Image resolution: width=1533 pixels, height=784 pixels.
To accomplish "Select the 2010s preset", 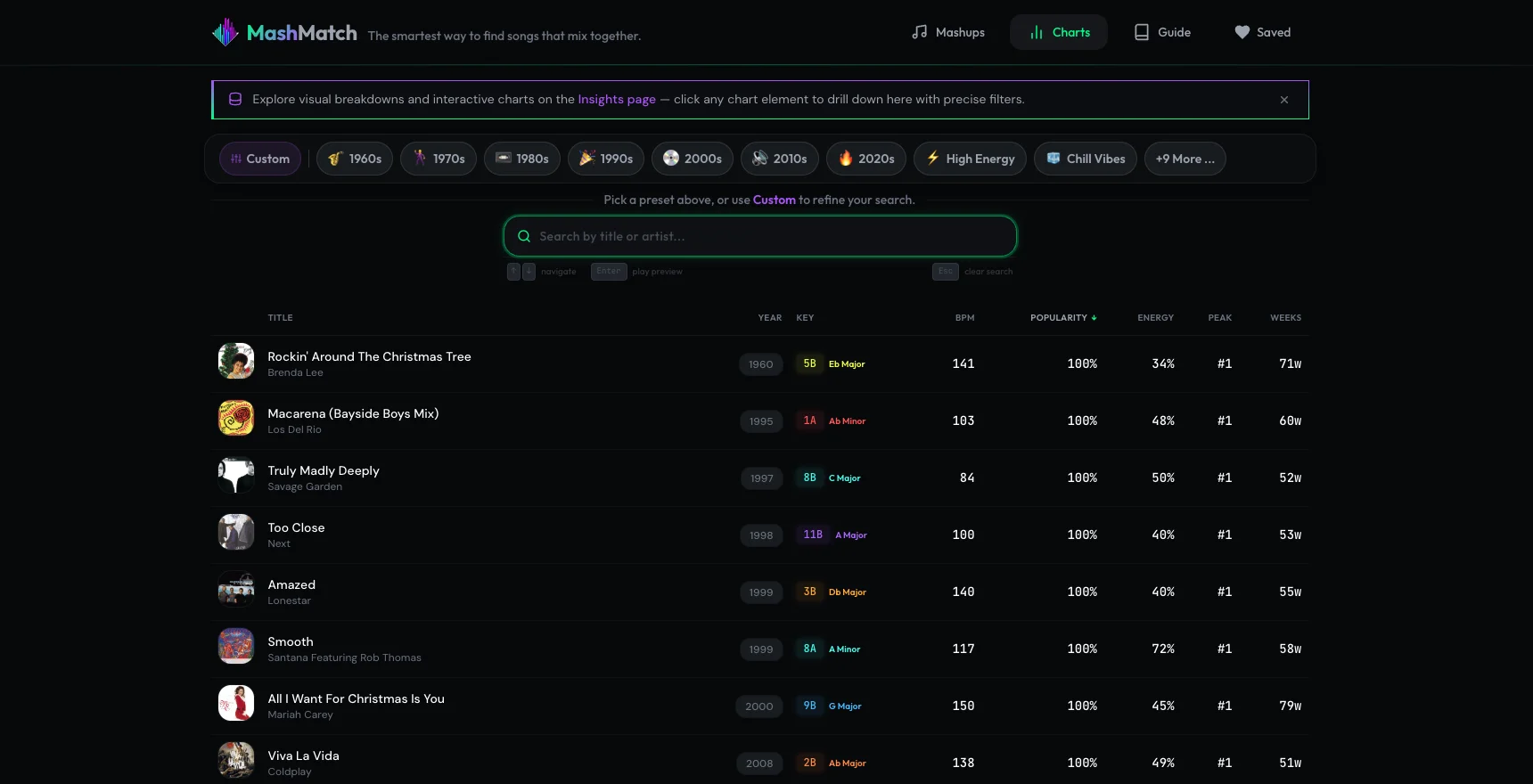I will pos(780,159).
